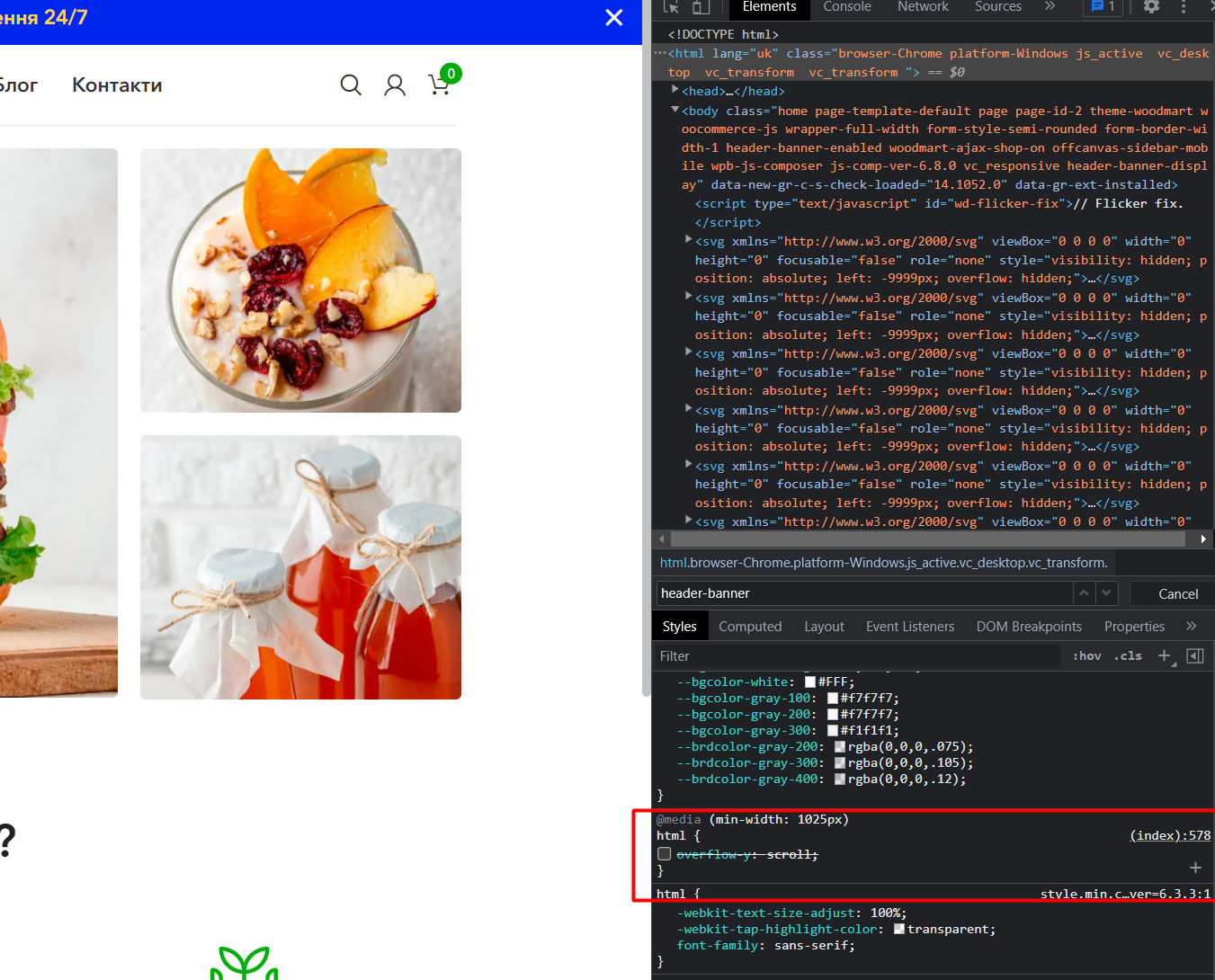Click the --brdcolor-gray-200 rgba swatch

click(840, 747)
